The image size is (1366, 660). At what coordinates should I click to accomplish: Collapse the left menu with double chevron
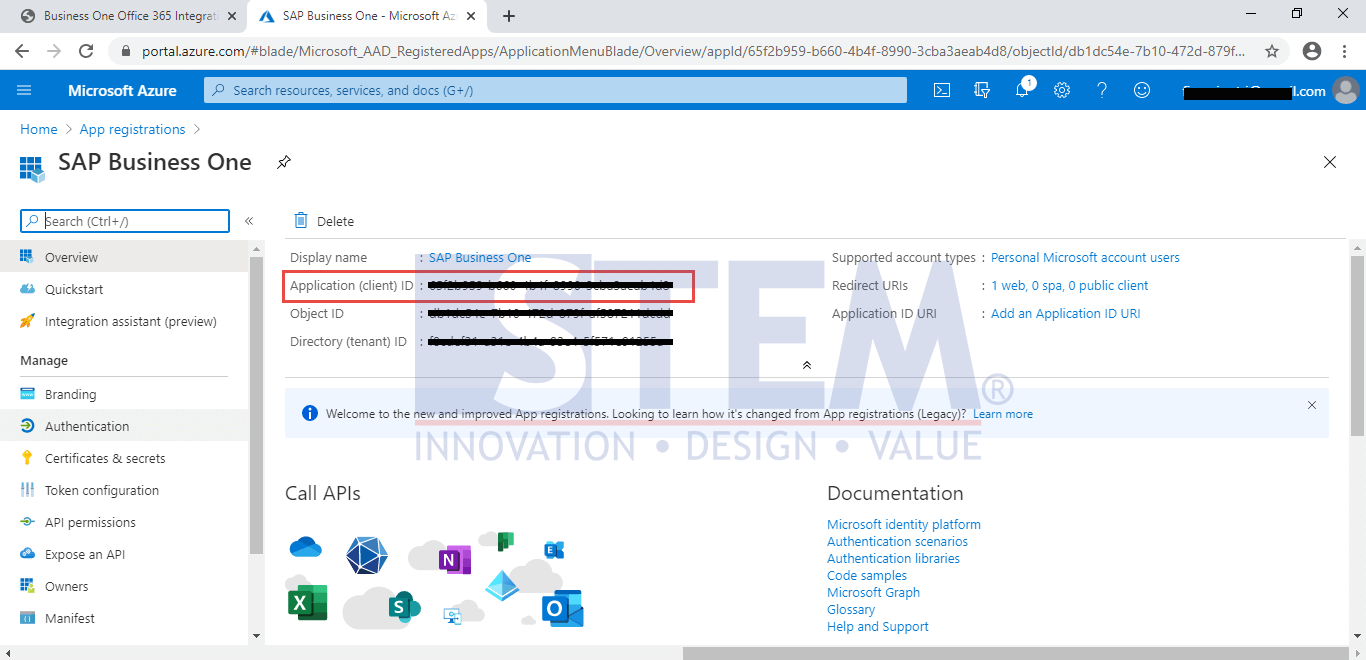click(x=249, y=221)
